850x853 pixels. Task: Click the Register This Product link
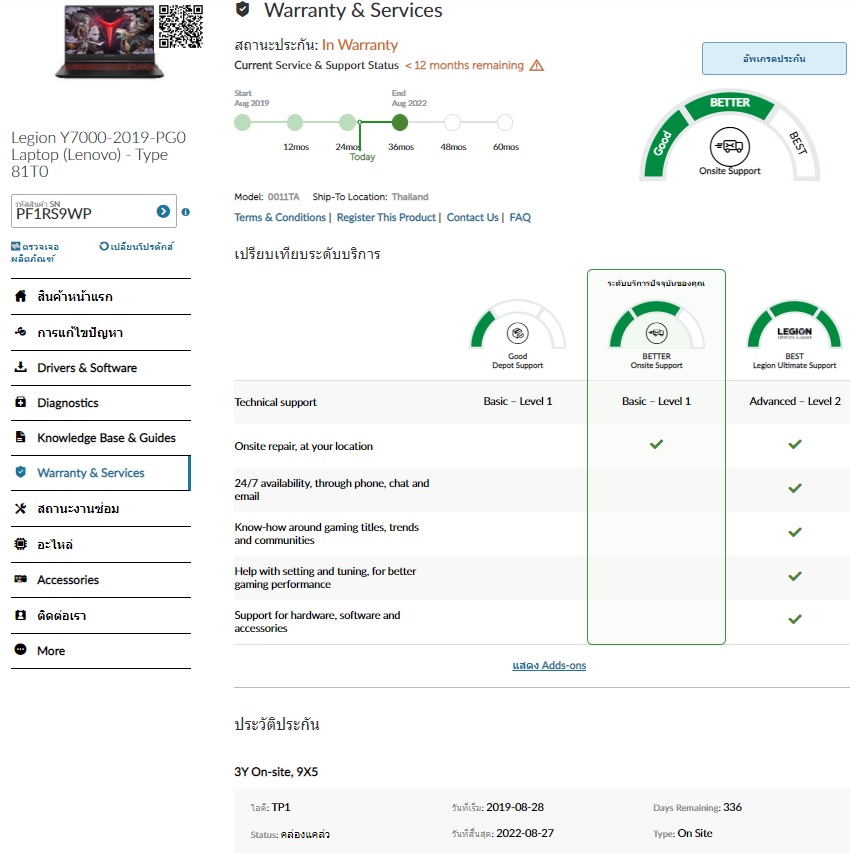pos(386,218)
